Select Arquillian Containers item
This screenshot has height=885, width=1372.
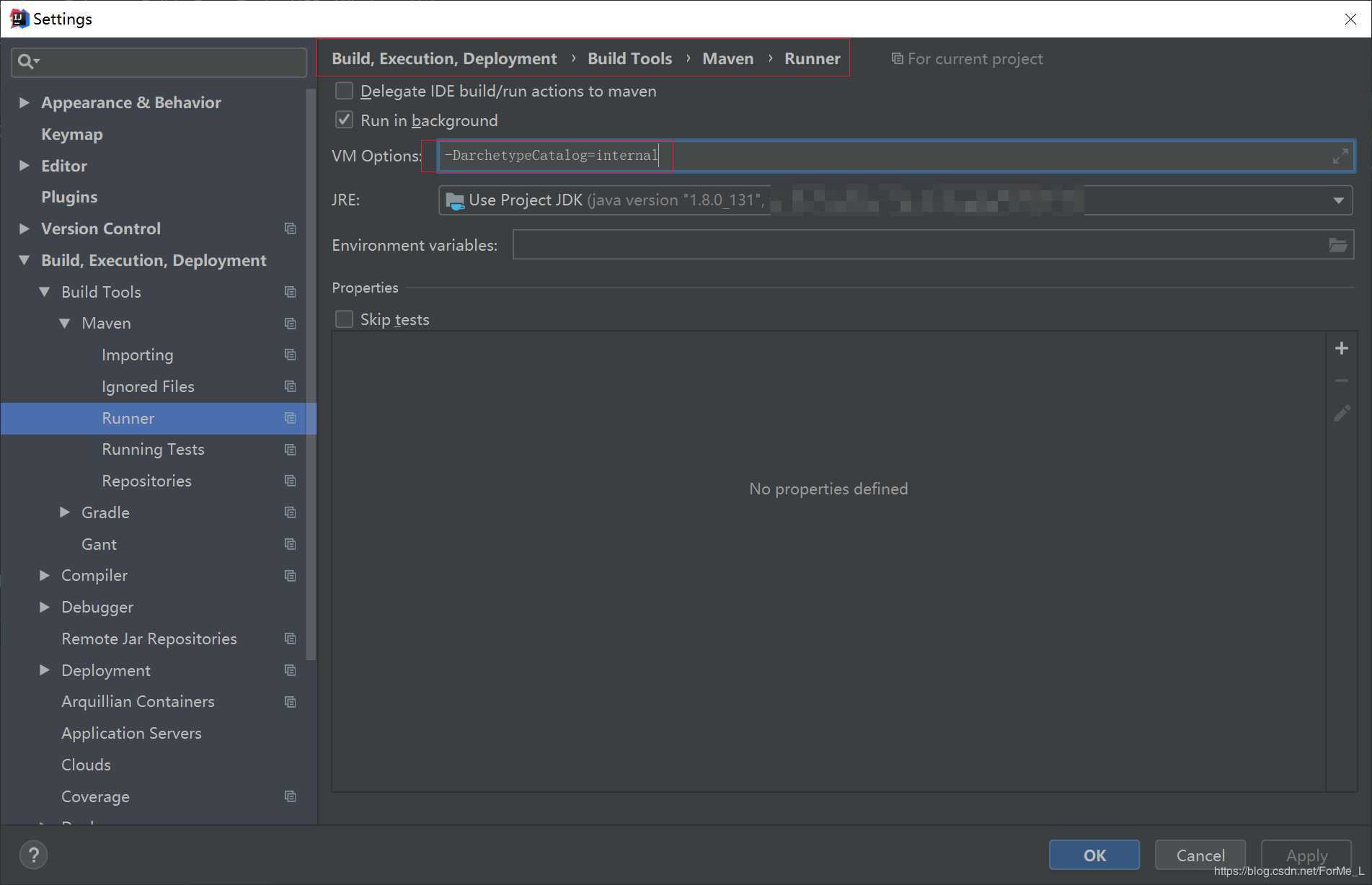[x=138, y=701]
